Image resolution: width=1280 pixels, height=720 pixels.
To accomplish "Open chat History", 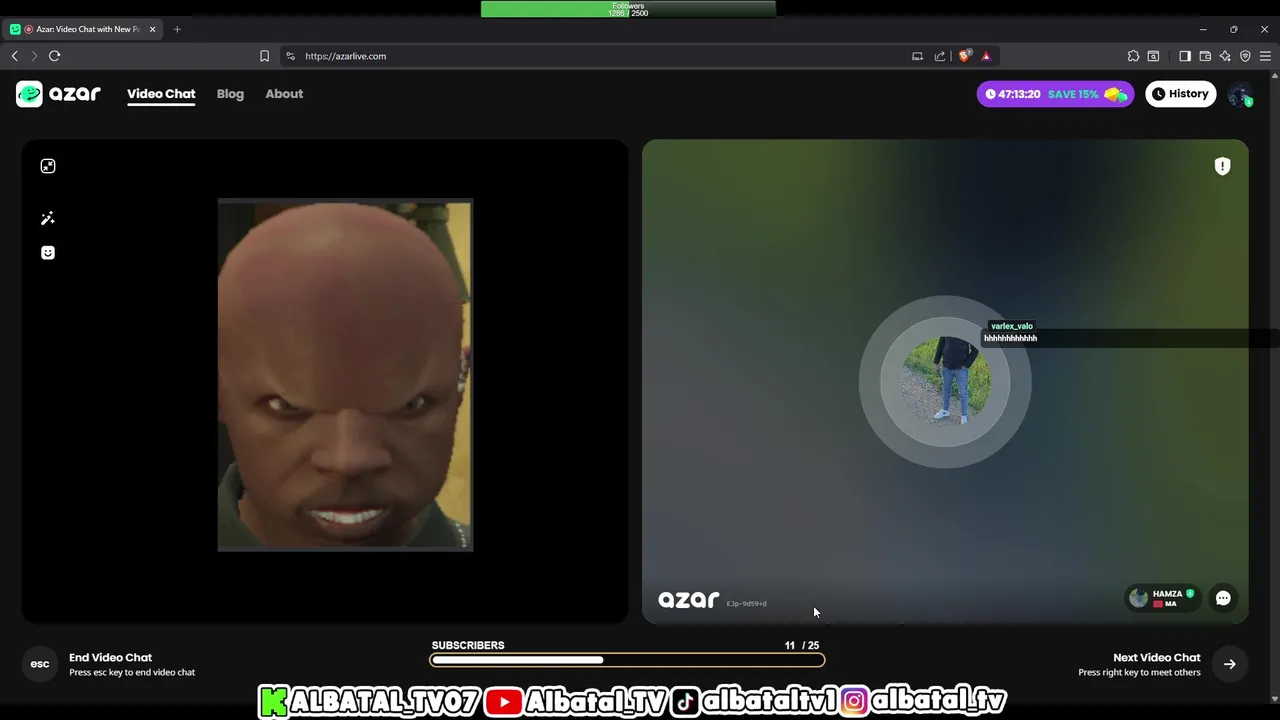I will 1180,94.
